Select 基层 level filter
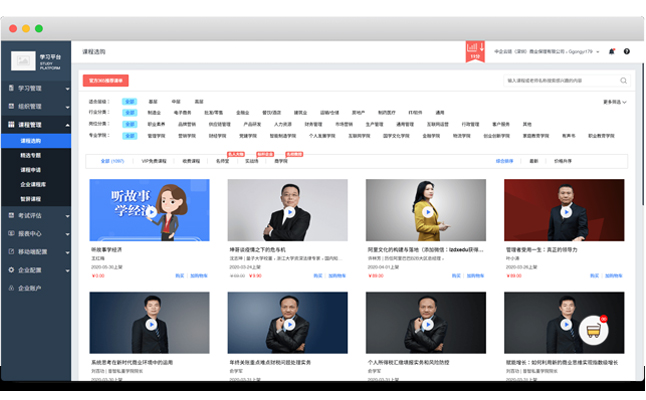Image resolution: width=646 pixels, height=400 pixels. pyautogui.click(x=153, y=101)
